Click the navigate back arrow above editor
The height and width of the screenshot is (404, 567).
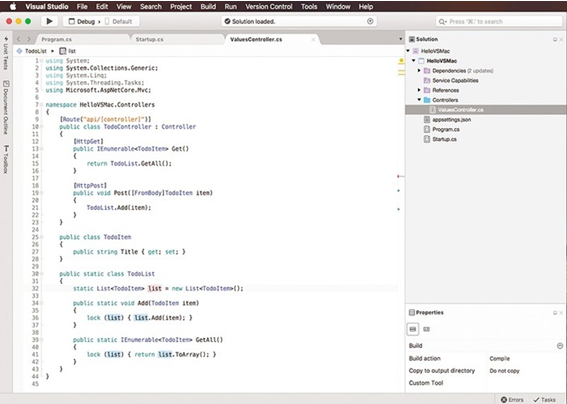tap(19, 39)
